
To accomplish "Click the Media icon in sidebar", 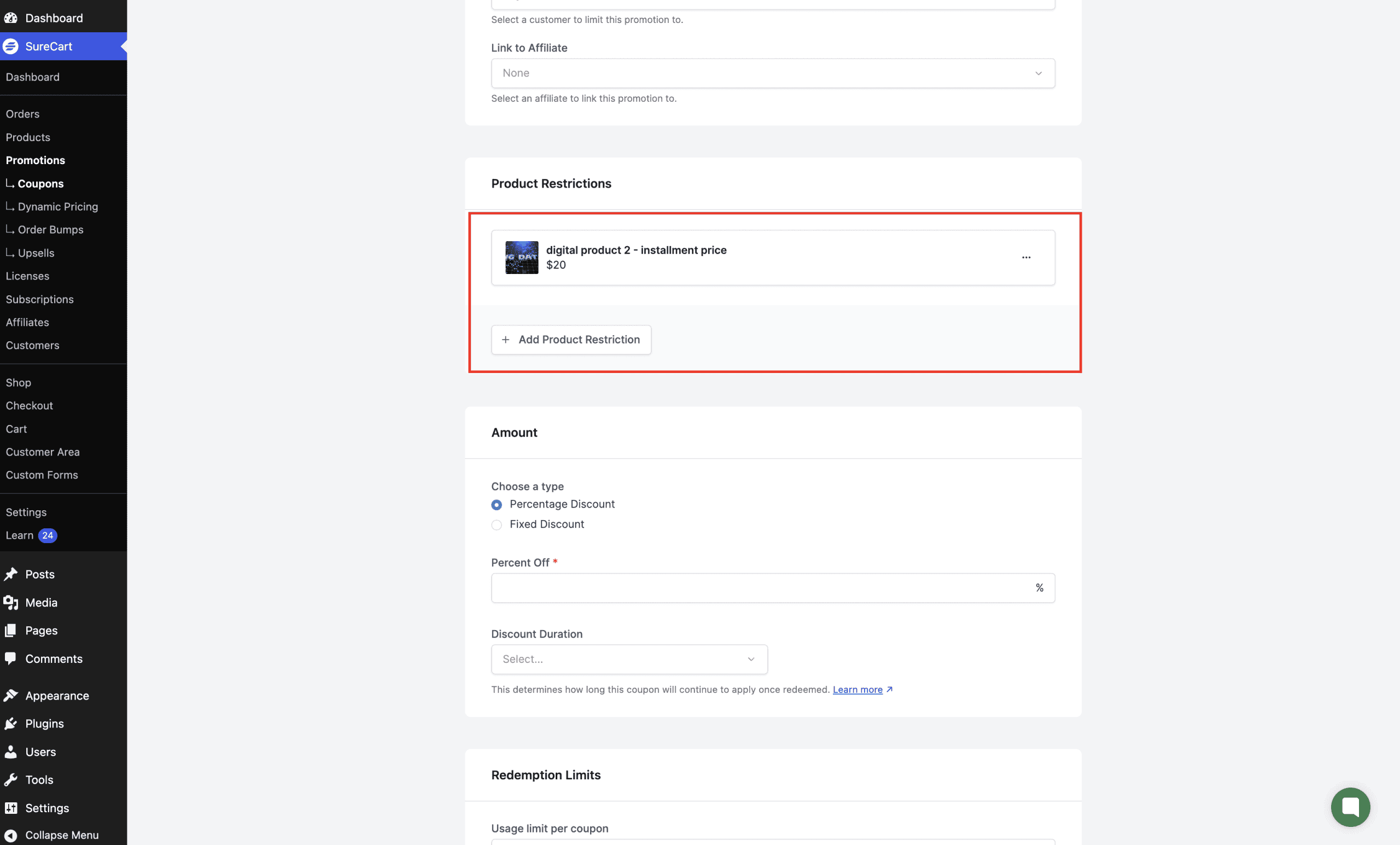I will (x=10, y=602).
